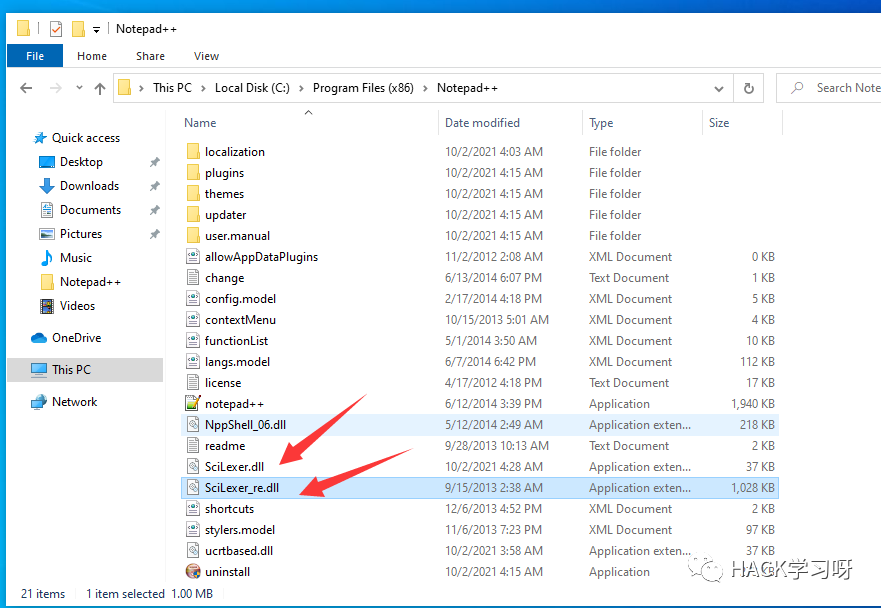
Task: Select the allowAppDataPlugins XML file icon
Action: 193,257
